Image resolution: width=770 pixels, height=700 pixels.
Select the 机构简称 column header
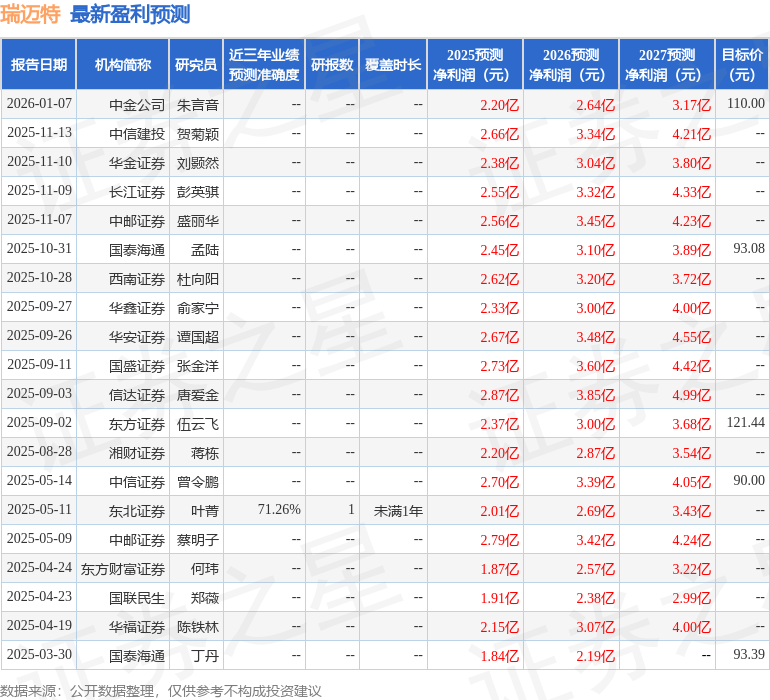click(x=123, y=64)
